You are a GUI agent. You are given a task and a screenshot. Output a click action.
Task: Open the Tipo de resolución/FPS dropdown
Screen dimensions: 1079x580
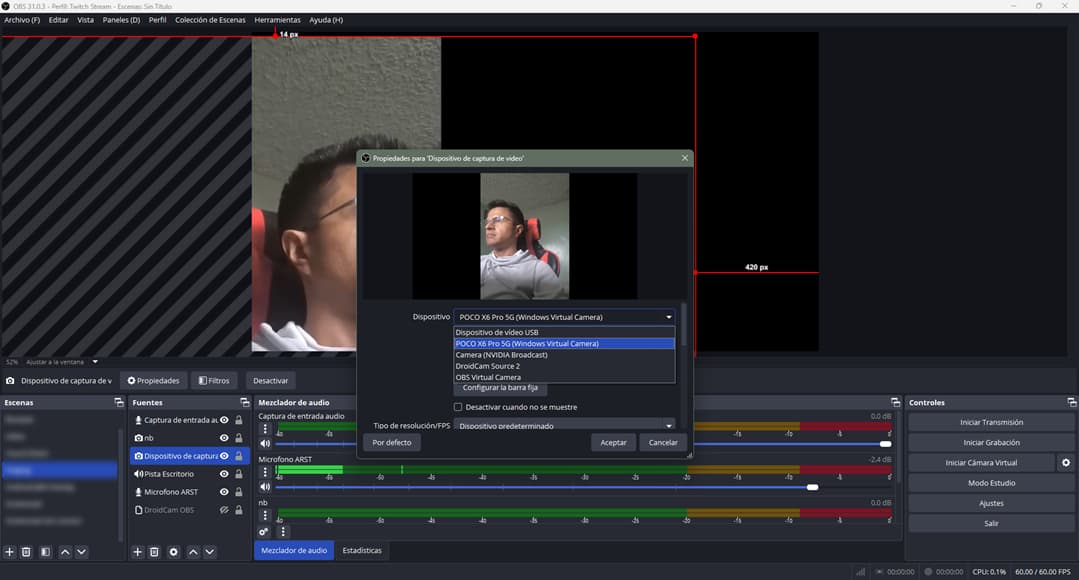565,426
